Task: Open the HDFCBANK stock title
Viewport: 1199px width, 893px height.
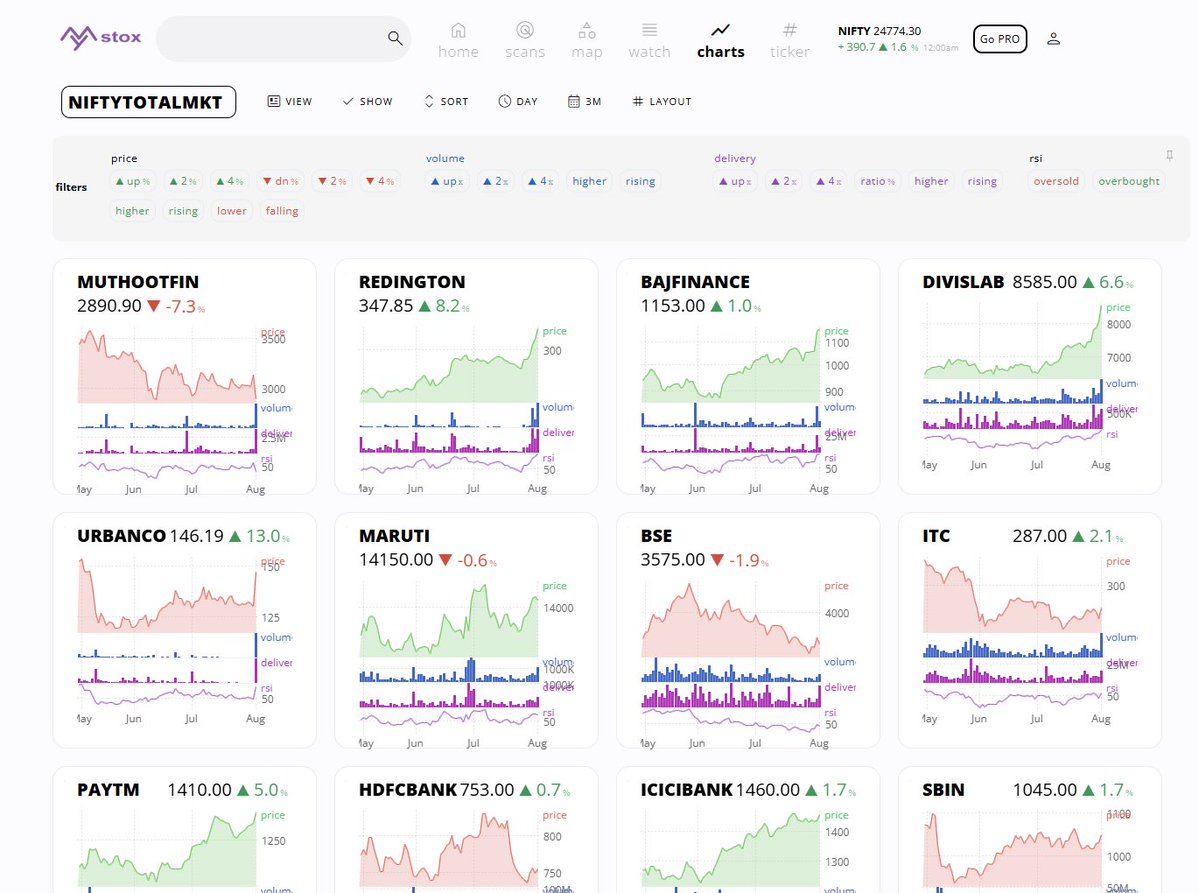Action: [408, 790]
